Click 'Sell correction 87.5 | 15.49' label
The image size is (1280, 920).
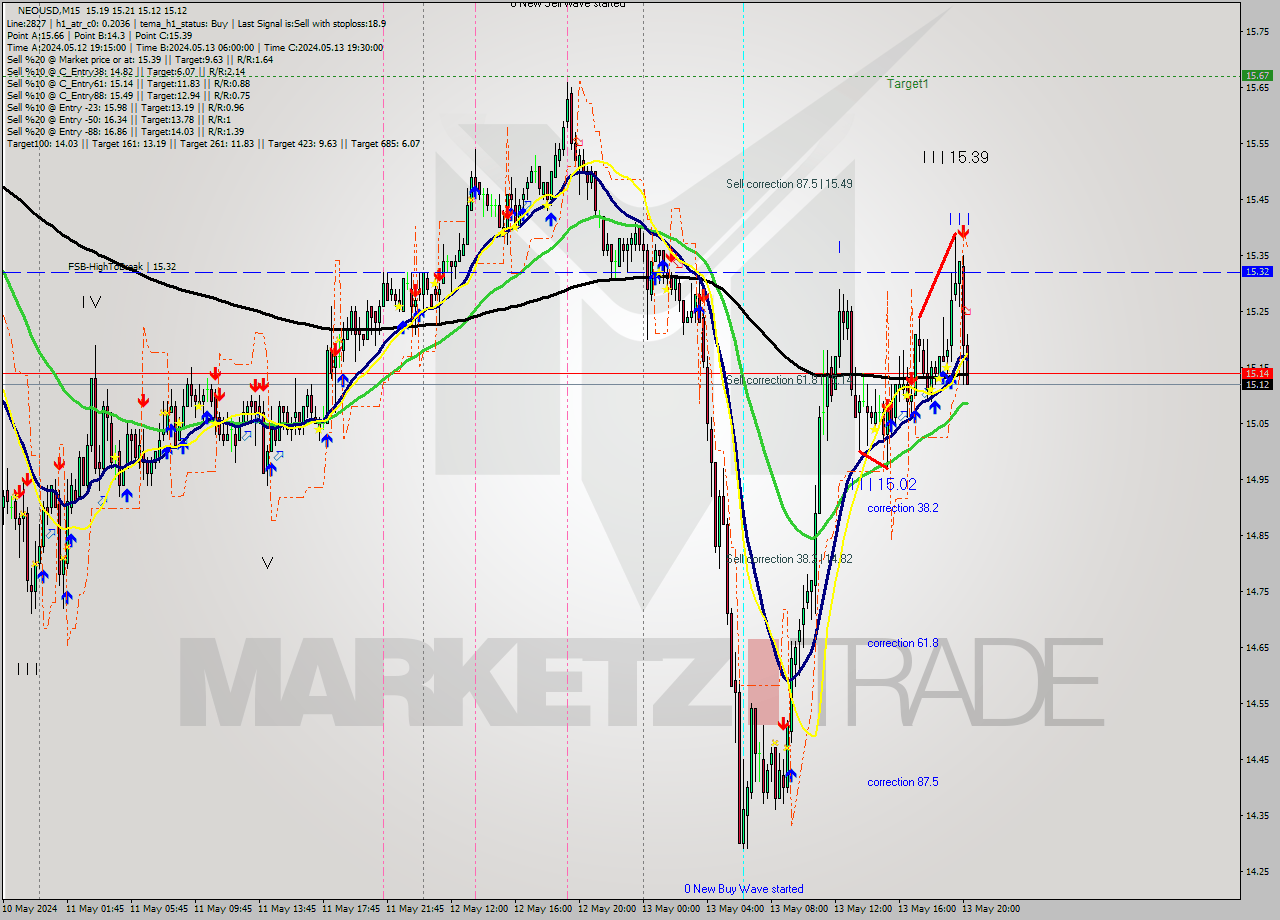click(x=789, y=184)
